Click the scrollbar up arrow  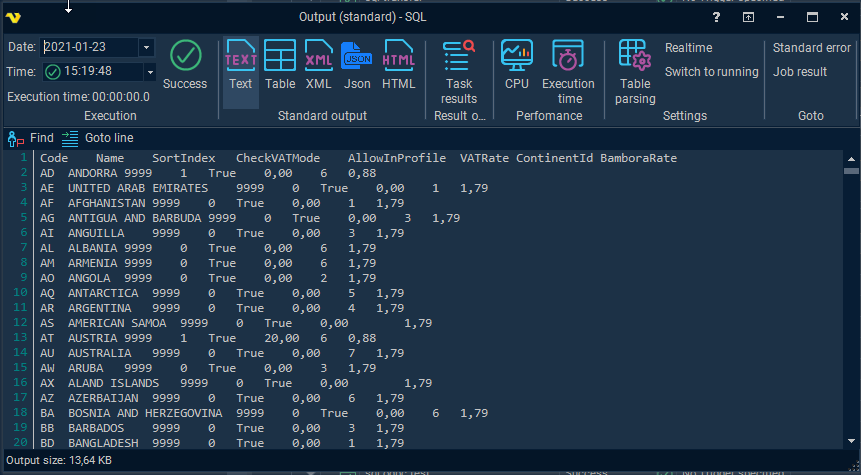click(x=851, y=159)
